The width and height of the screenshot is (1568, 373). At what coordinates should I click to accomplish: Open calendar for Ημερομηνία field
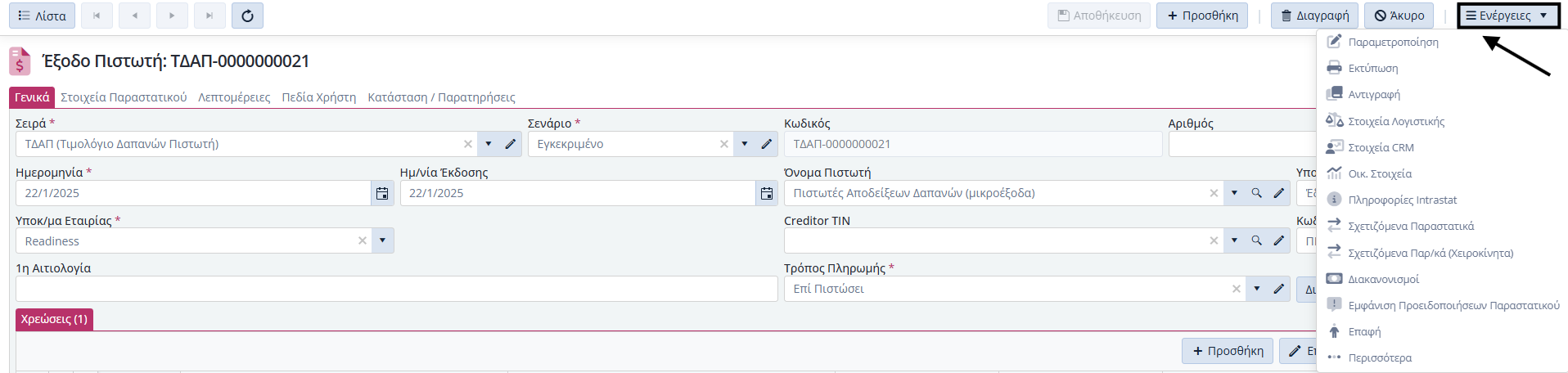click(x=382, y=193)
